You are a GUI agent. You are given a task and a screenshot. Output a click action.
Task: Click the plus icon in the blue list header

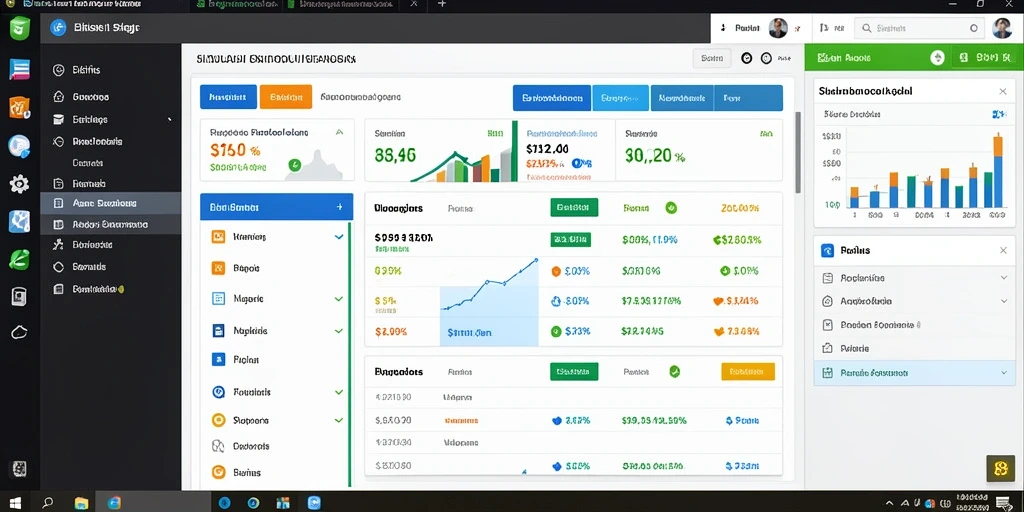[339, 207]
